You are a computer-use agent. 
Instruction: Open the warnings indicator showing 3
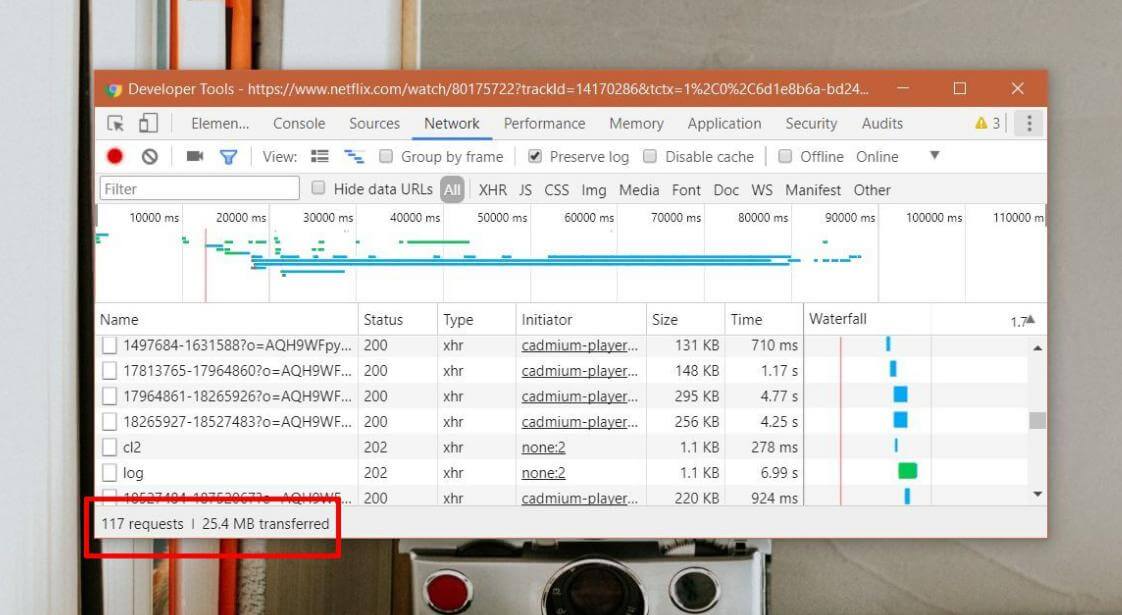pos(987,123)
